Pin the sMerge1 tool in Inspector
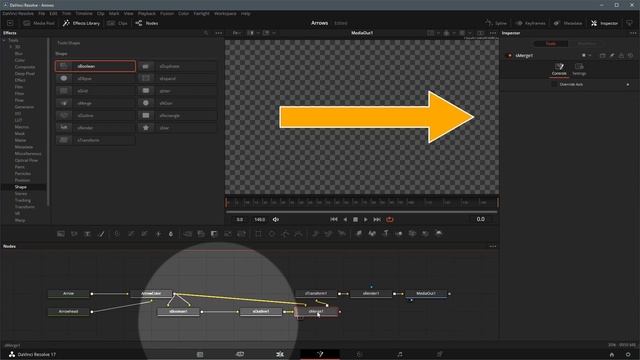Screen dimensions: 640x360 click(612, 56)
